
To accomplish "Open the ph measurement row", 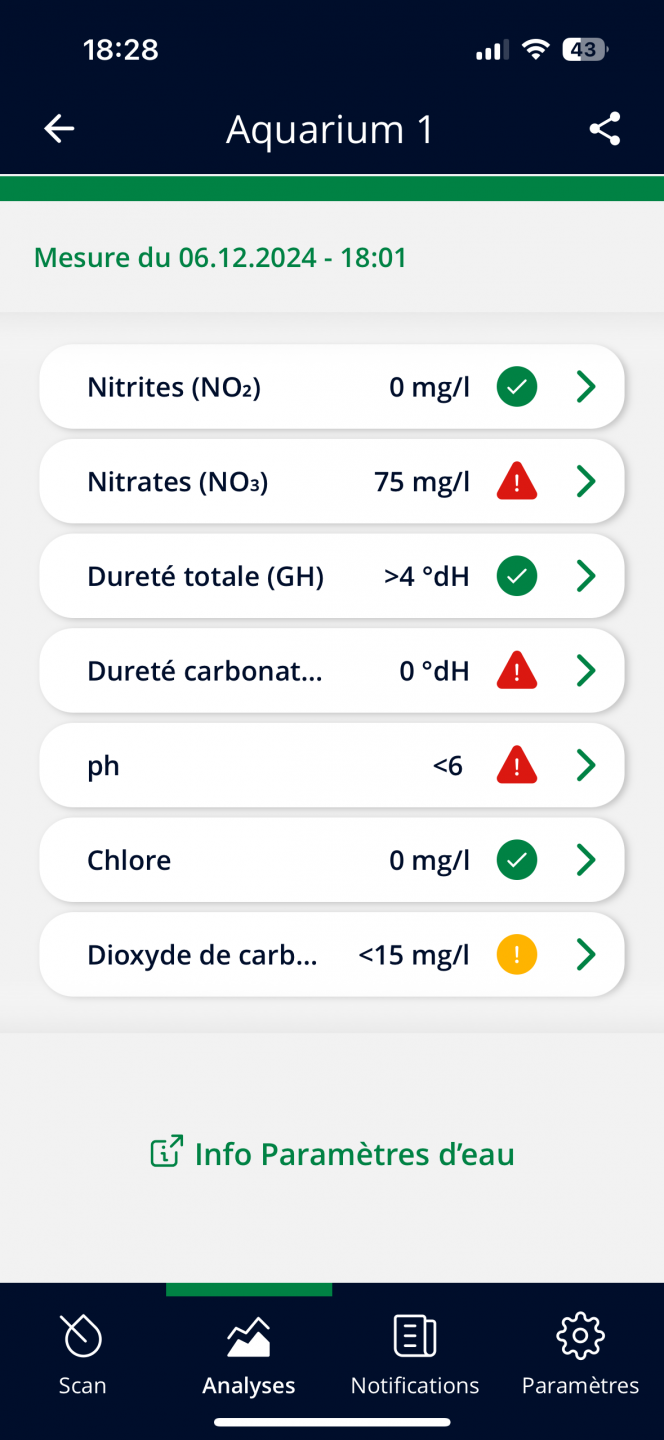I will point(332,766).
